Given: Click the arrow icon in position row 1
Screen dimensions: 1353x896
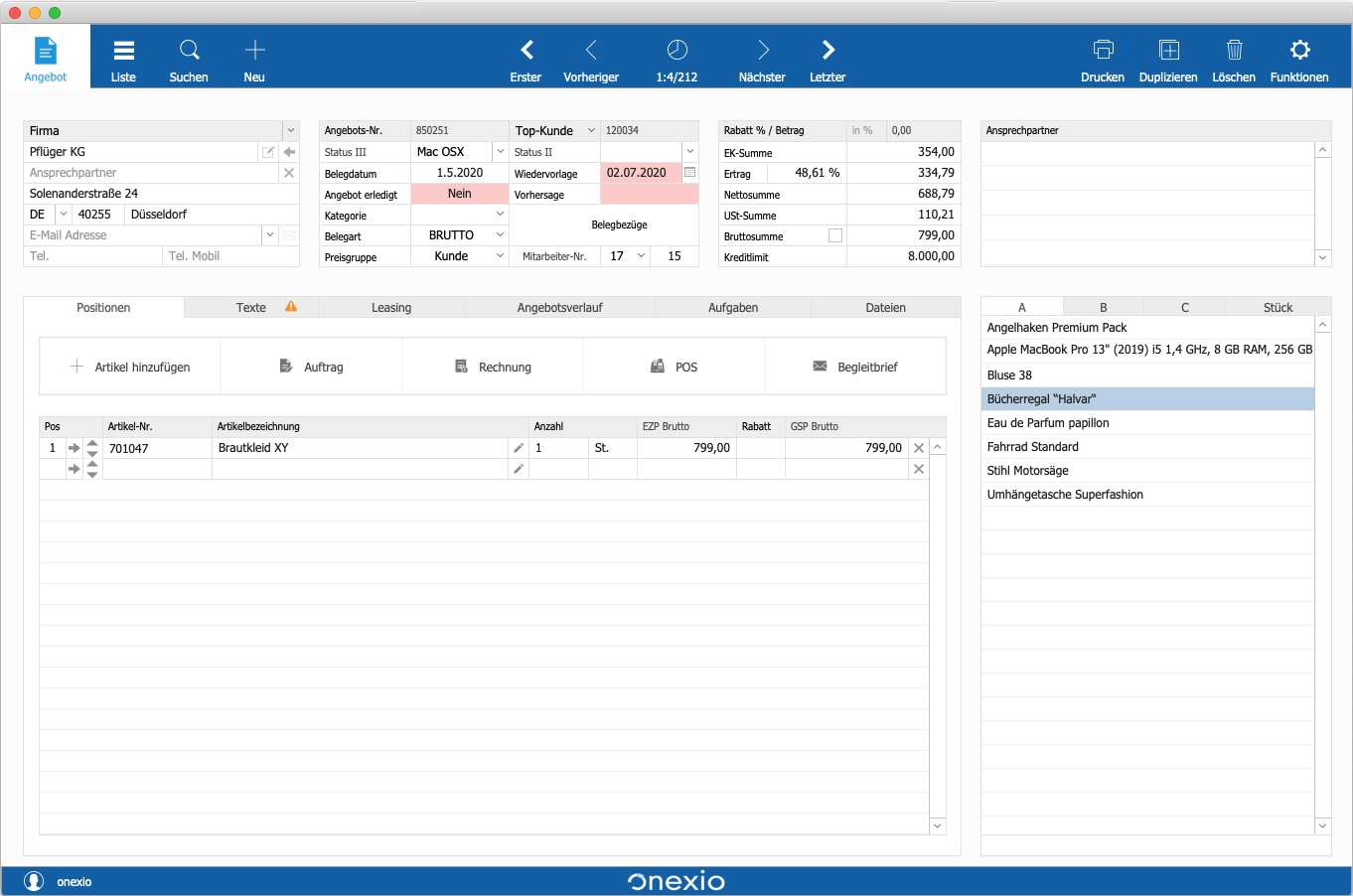Looking at the screenshot, I should click(75, 448).
